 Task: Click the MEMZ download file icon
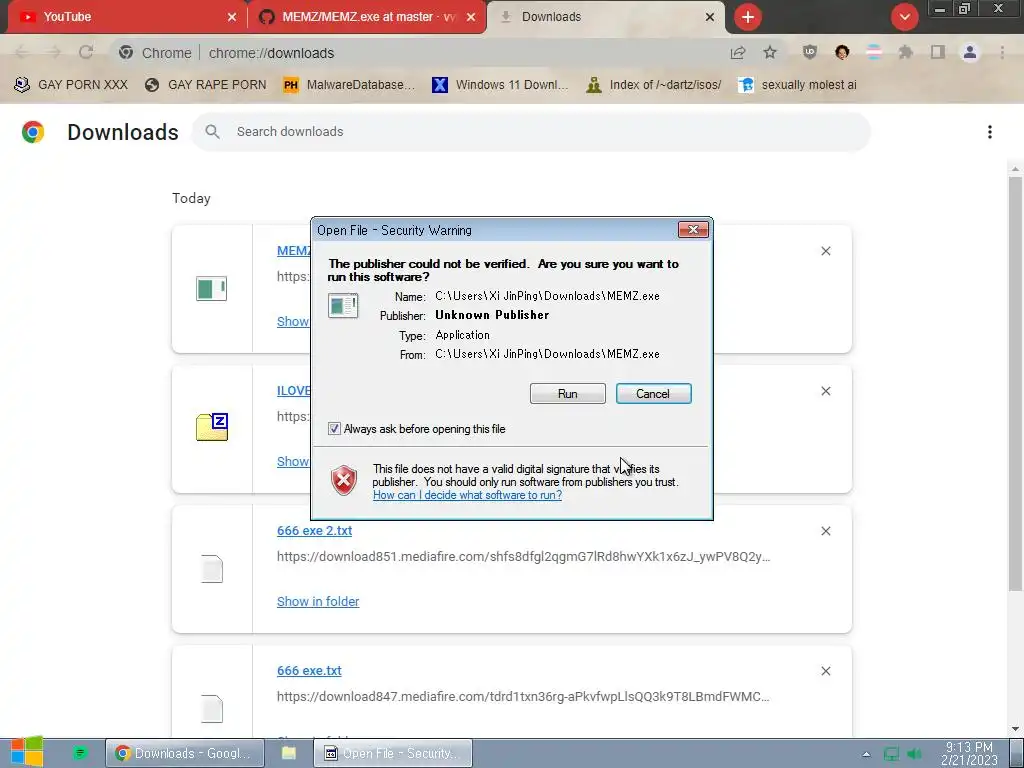(x=211, y=289)
